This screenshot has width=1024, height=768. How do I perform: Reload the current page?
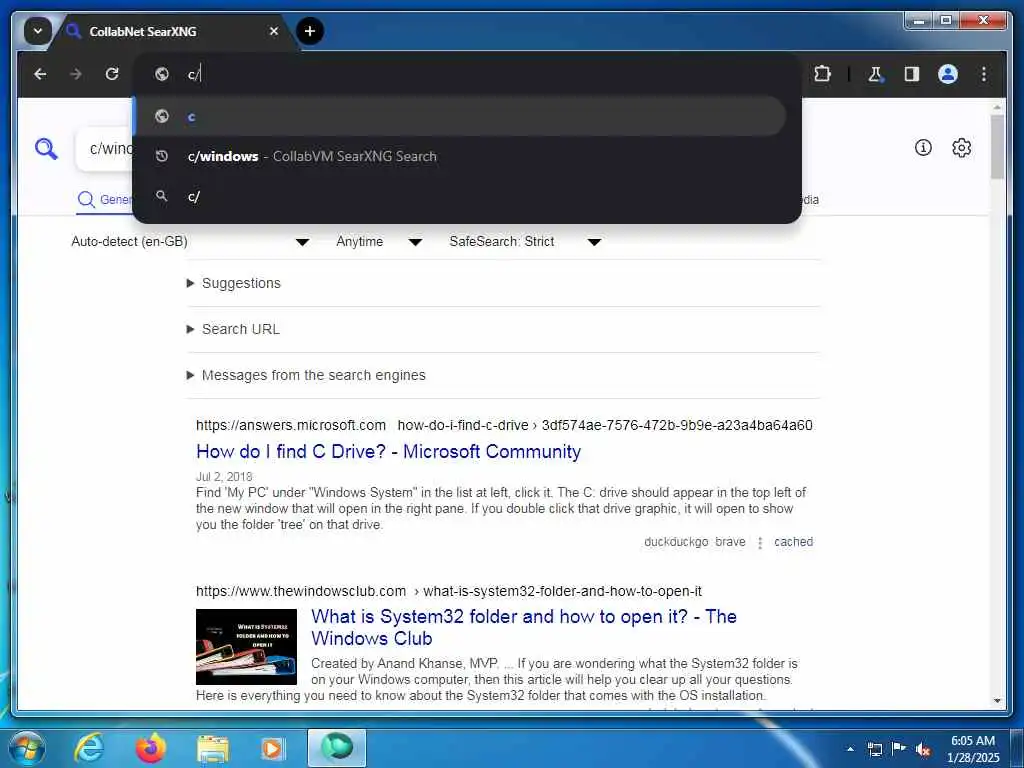pos(112,74)
